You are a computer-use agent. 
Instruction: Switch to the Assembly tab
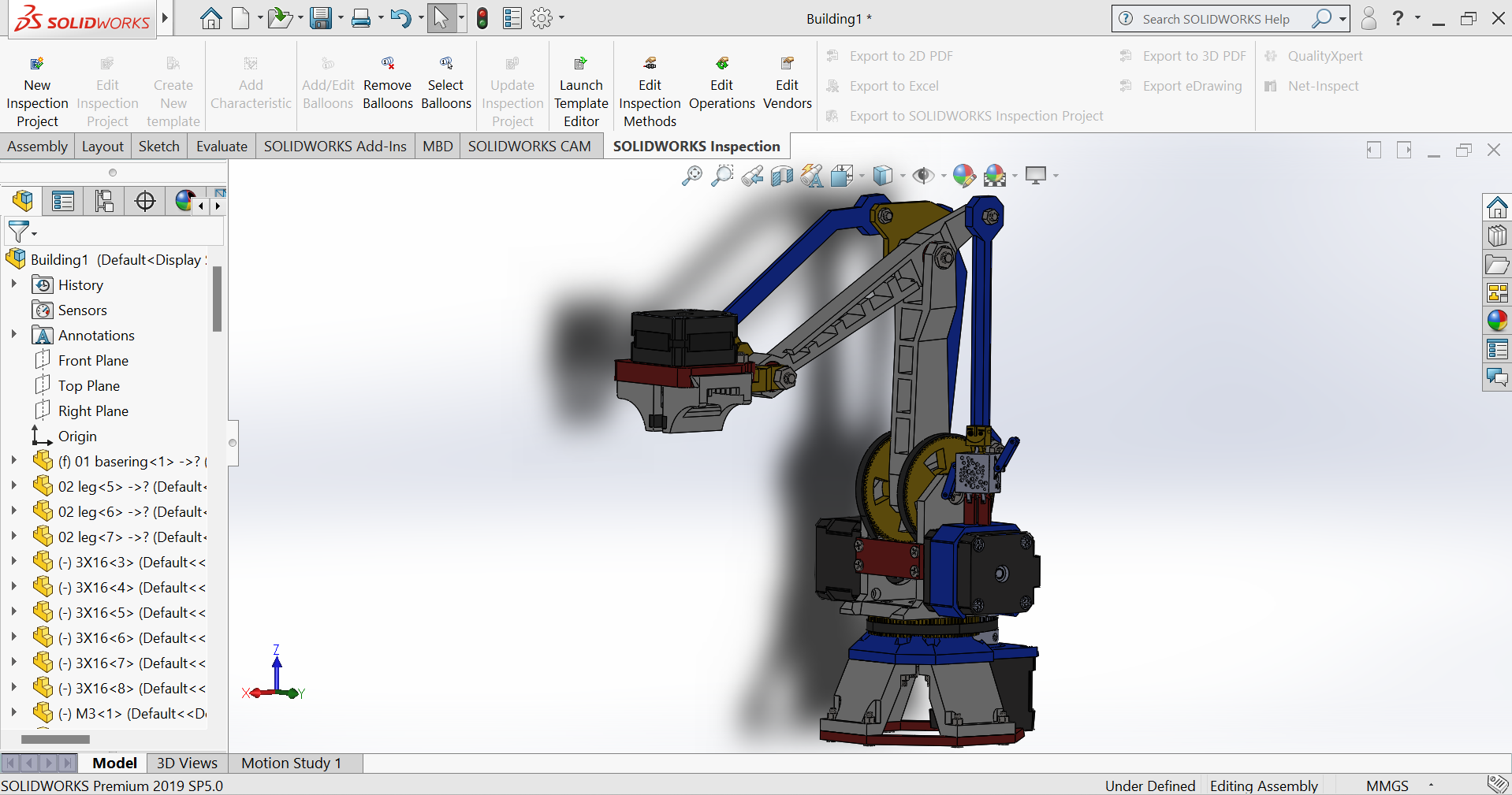tap(37, 147)
